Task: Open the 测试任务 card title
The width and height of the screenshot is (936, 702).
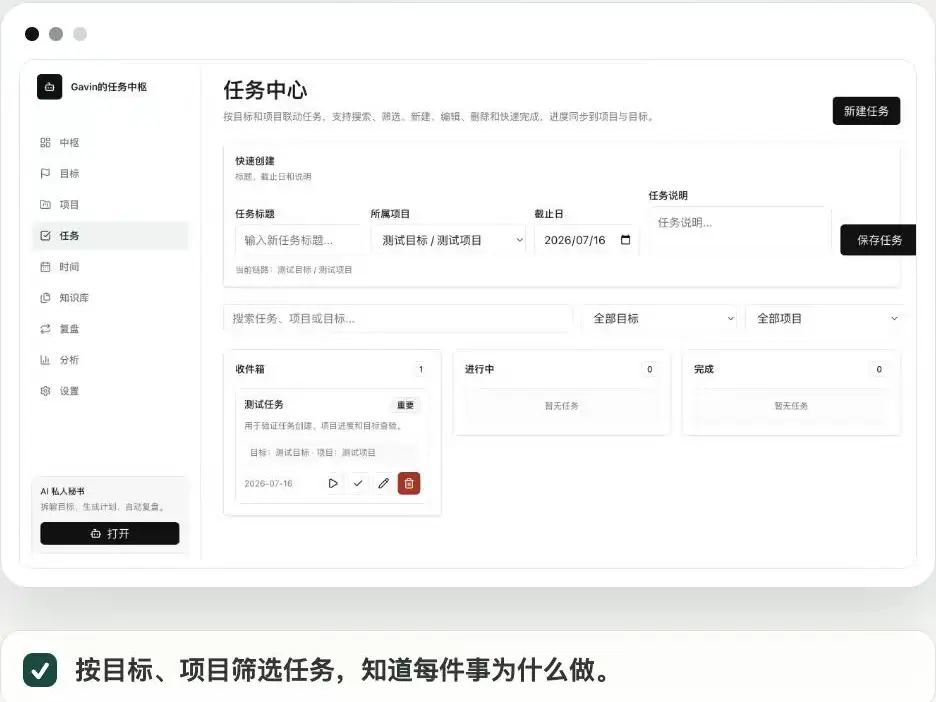Action: point(264,405)
